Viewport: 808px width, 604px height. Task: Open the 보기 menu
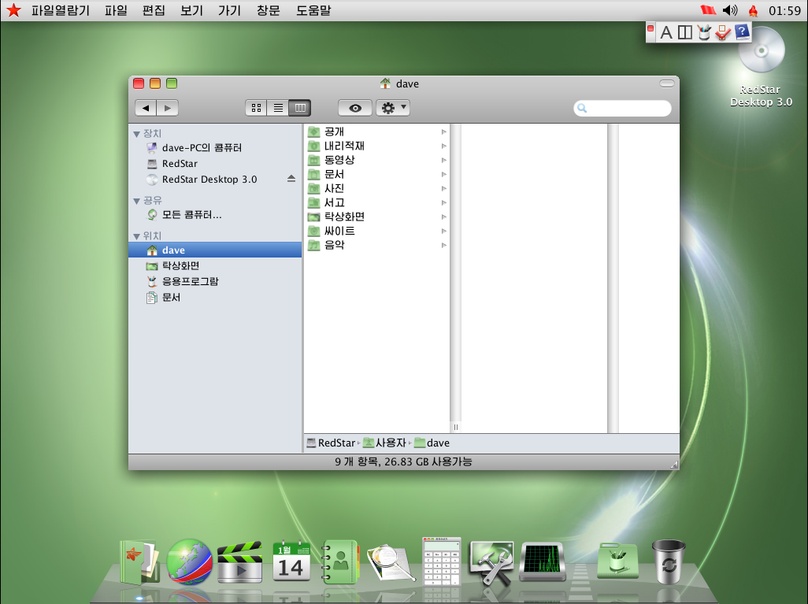tap(192, 10)
